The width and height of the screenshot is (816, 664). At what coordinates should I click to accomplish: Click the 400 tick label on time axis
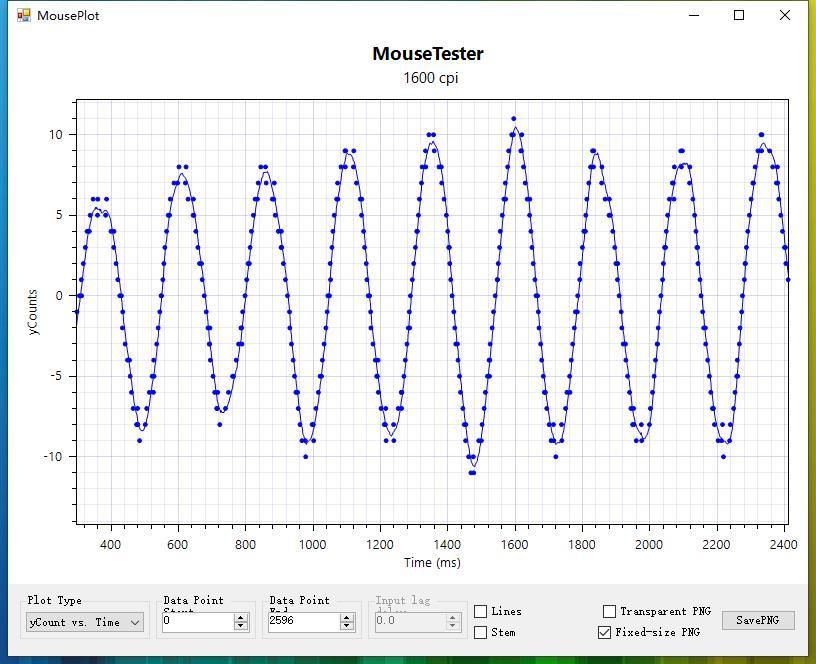pyautogui.click(x=110, y=545)
